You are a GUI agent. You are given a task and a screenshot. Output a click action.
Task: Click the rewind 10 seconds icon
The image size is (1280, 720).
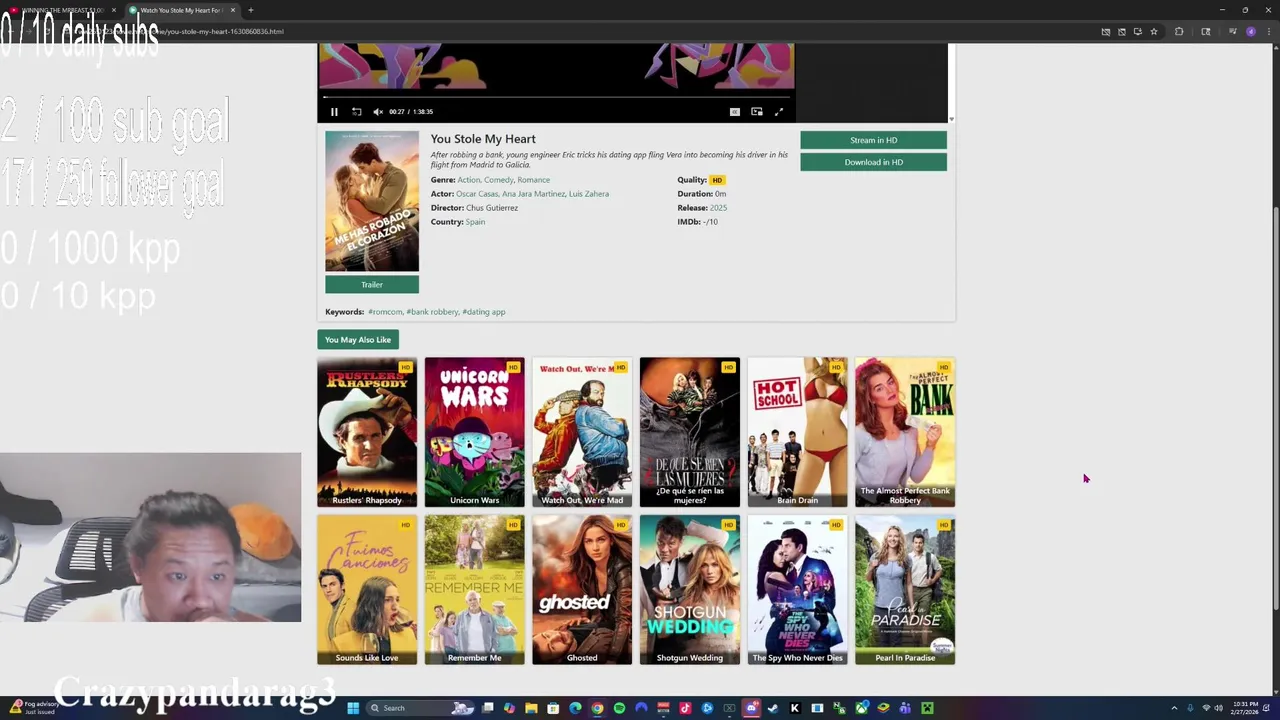tap(356, 112)
